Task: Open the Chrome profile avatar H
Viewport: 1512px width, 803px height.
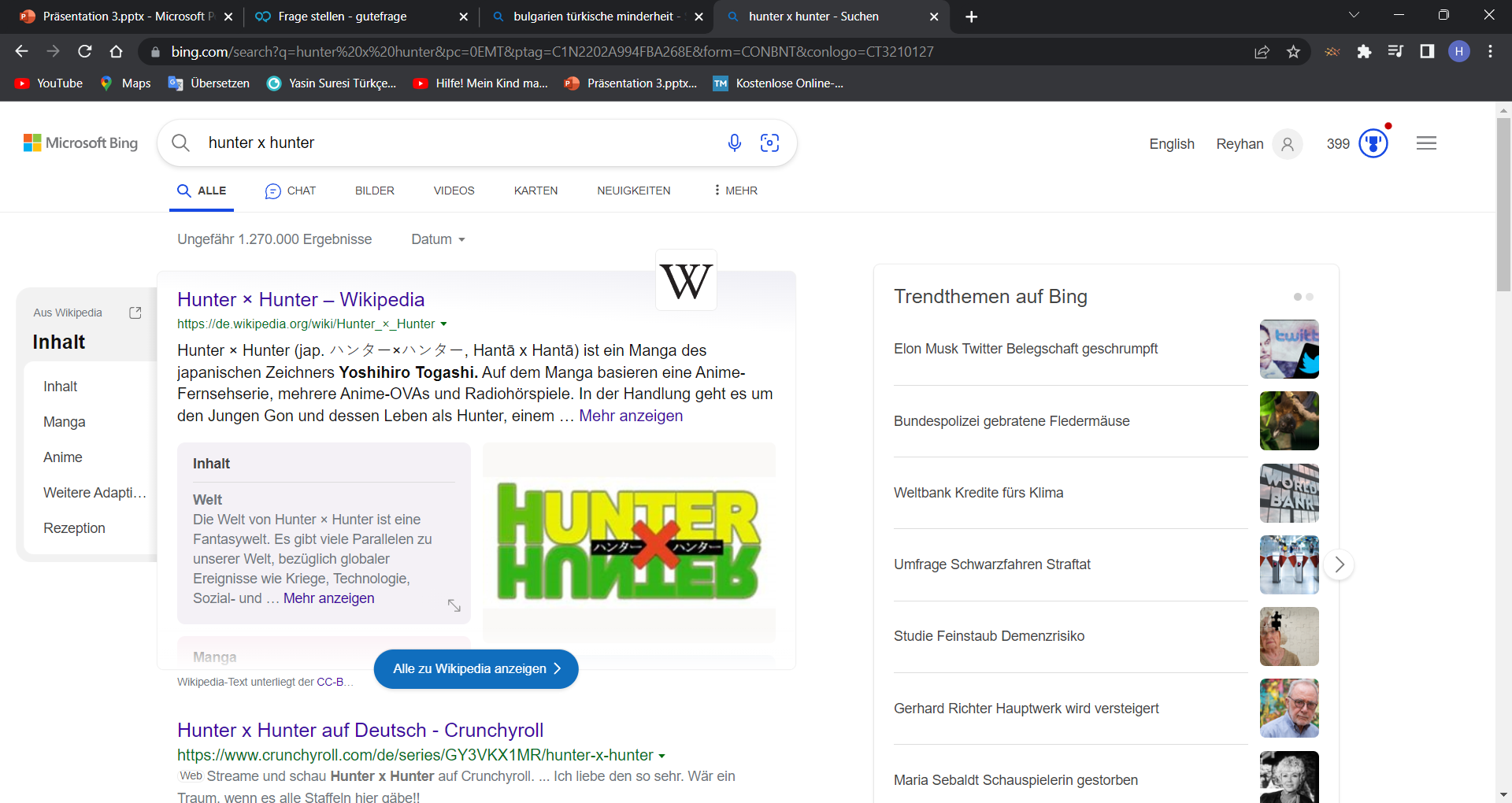Action: point(1459,52)
